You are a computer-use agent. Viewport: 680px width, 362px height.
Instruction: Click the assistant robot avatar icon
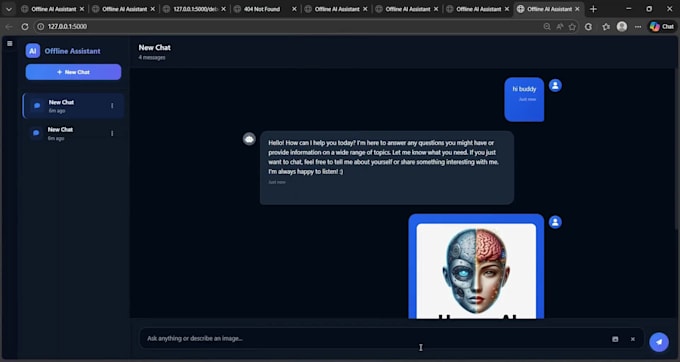tap(249, 139)
